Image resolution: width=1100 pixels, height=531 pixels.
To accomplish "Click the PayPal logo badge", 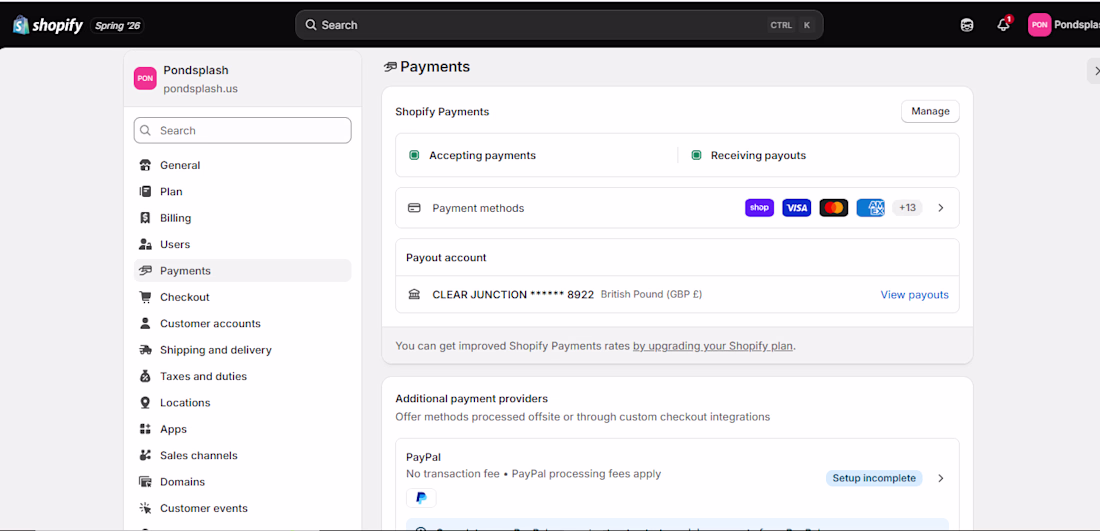I will (x=421, y=498).
